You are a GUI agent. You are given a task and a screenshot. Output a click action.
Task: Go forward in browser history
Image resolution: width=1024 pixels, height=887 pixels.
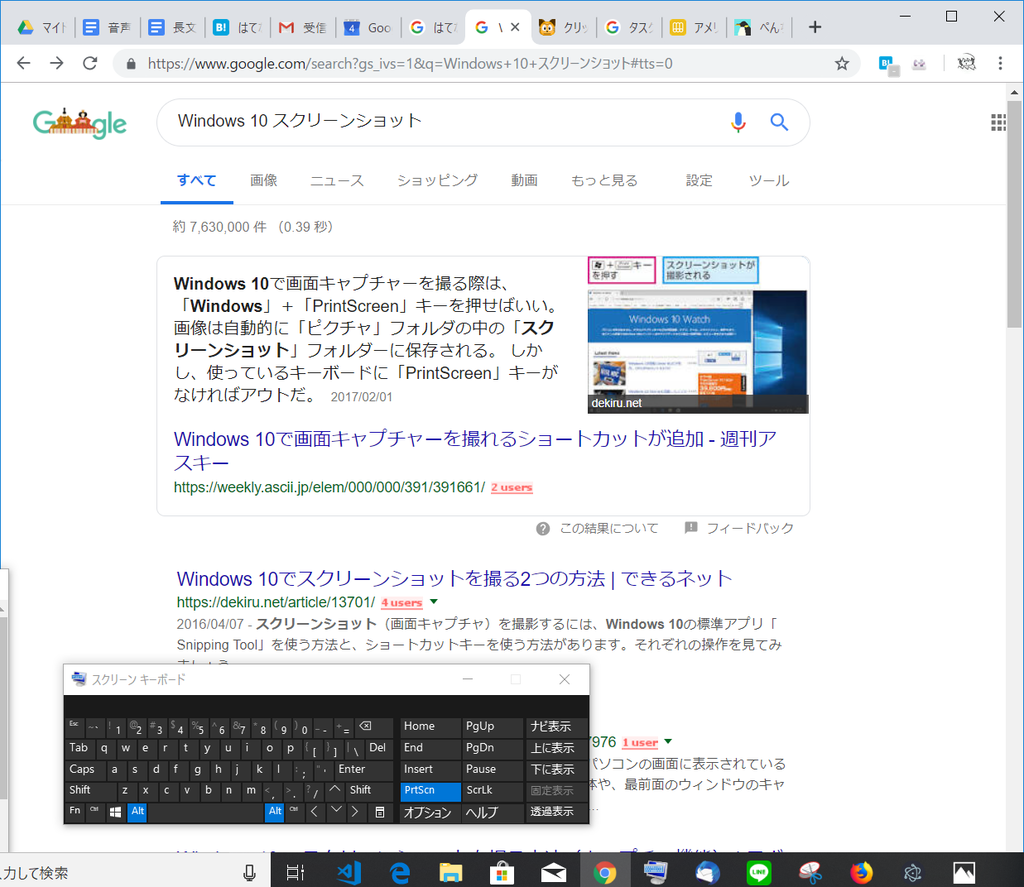pos(57,63)
